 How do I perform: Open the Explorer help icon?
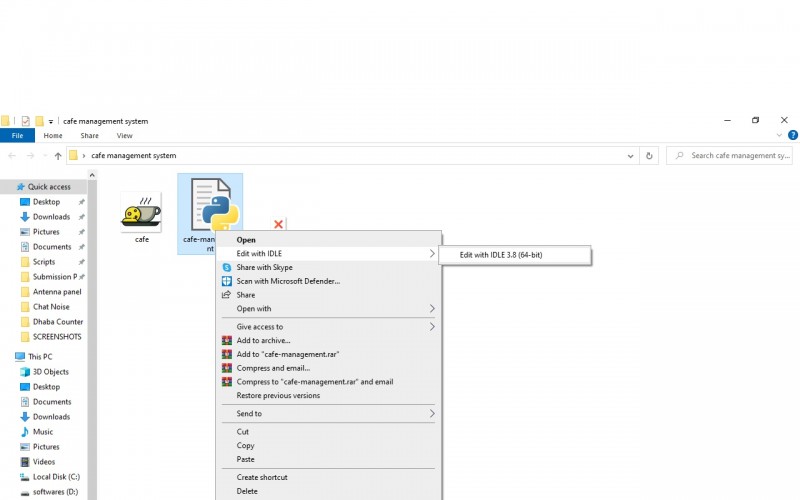(793, 135)
